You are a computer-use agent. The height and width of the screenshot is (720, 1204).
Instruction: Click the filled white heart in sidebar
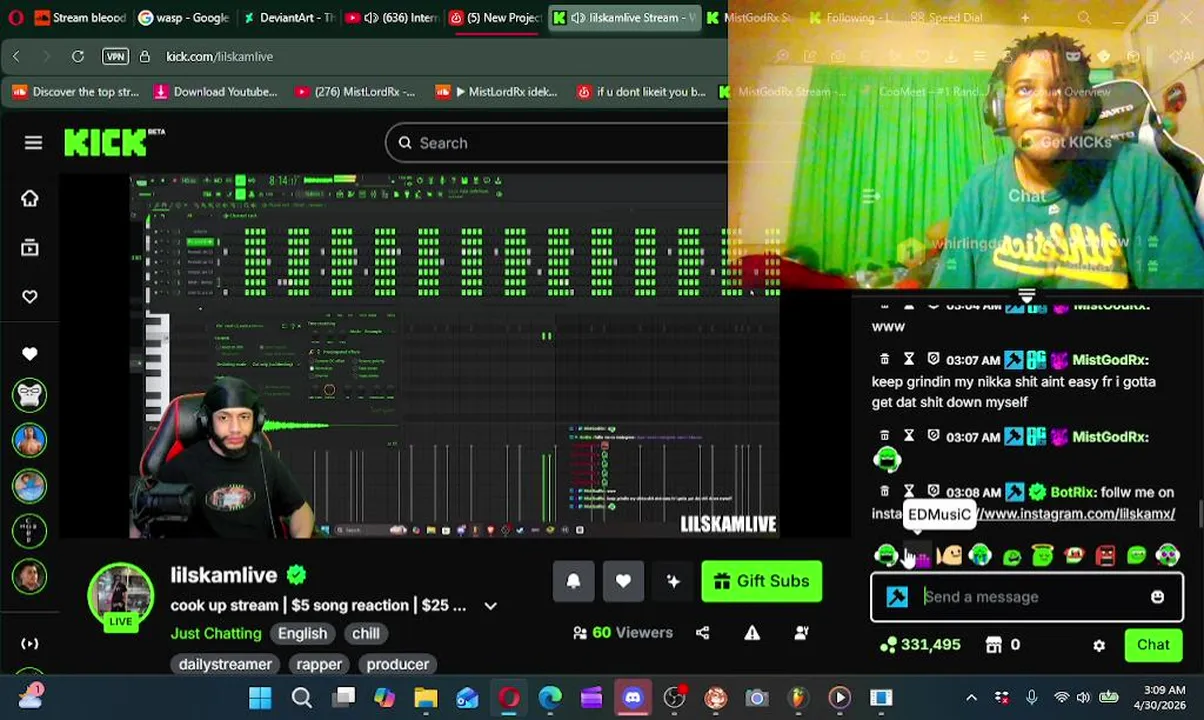pyautogui.click(x=30, y=353)
